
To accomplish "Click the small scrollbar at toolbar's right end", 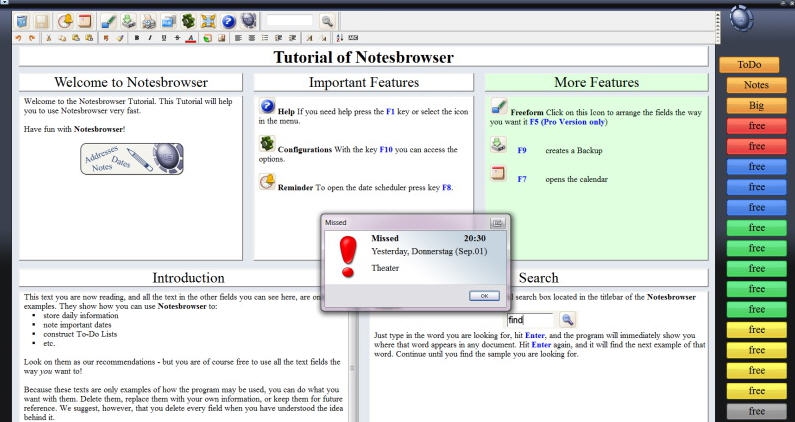I will pyautogui.click(x=717, y=28).
